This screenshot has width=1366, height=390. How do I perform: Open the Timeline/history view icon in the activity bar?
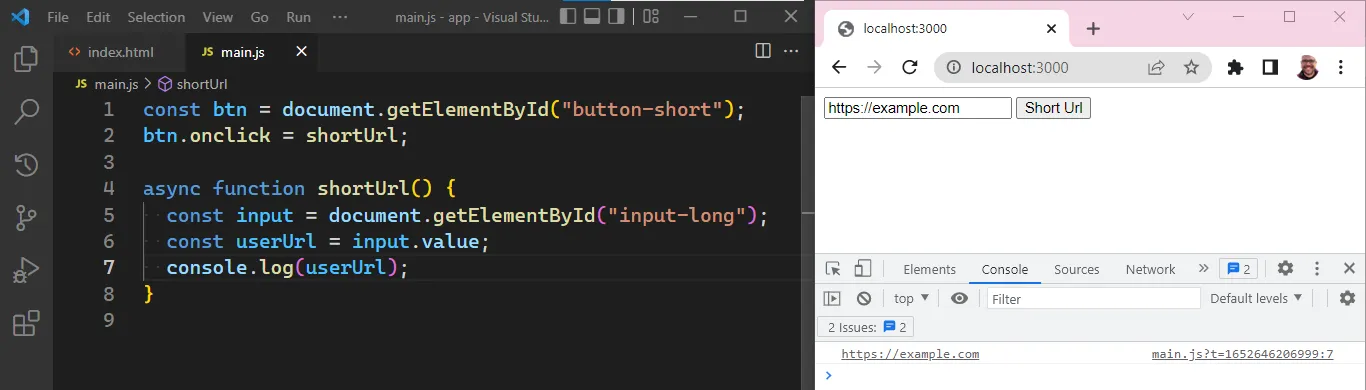click(x=26, y=165)
